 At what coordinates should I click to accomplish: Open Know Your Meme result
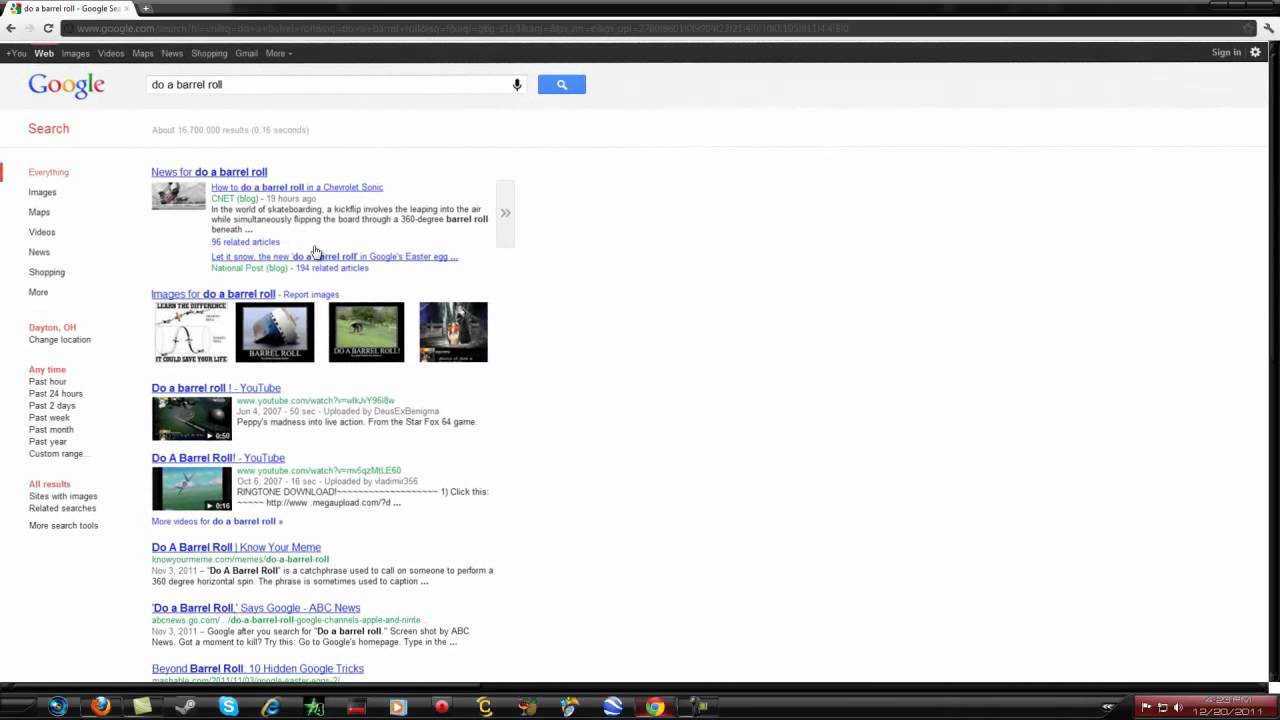click(x=236, y=548)
